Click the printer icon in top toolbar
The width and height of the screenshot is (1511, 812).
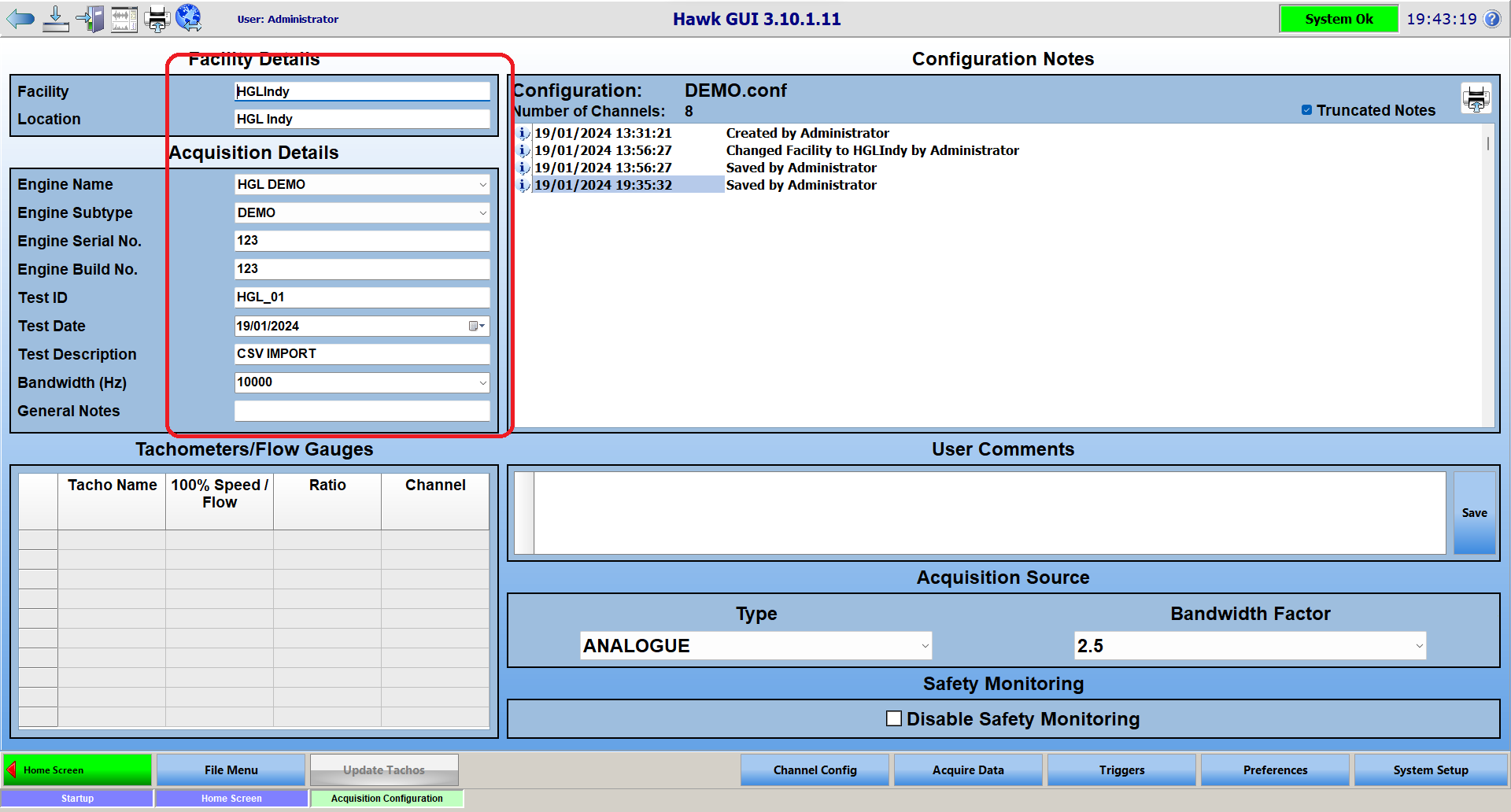click(157, 19)
